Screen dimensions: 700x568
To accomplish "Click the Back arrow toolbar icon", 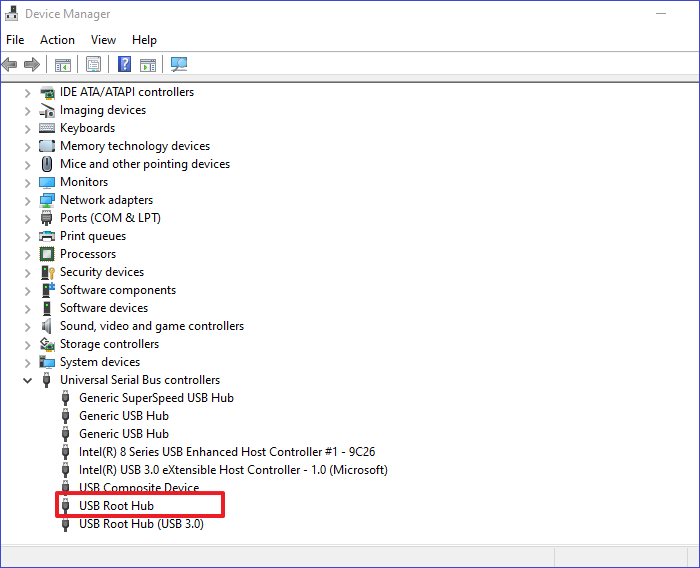I will tap(9, 65).
